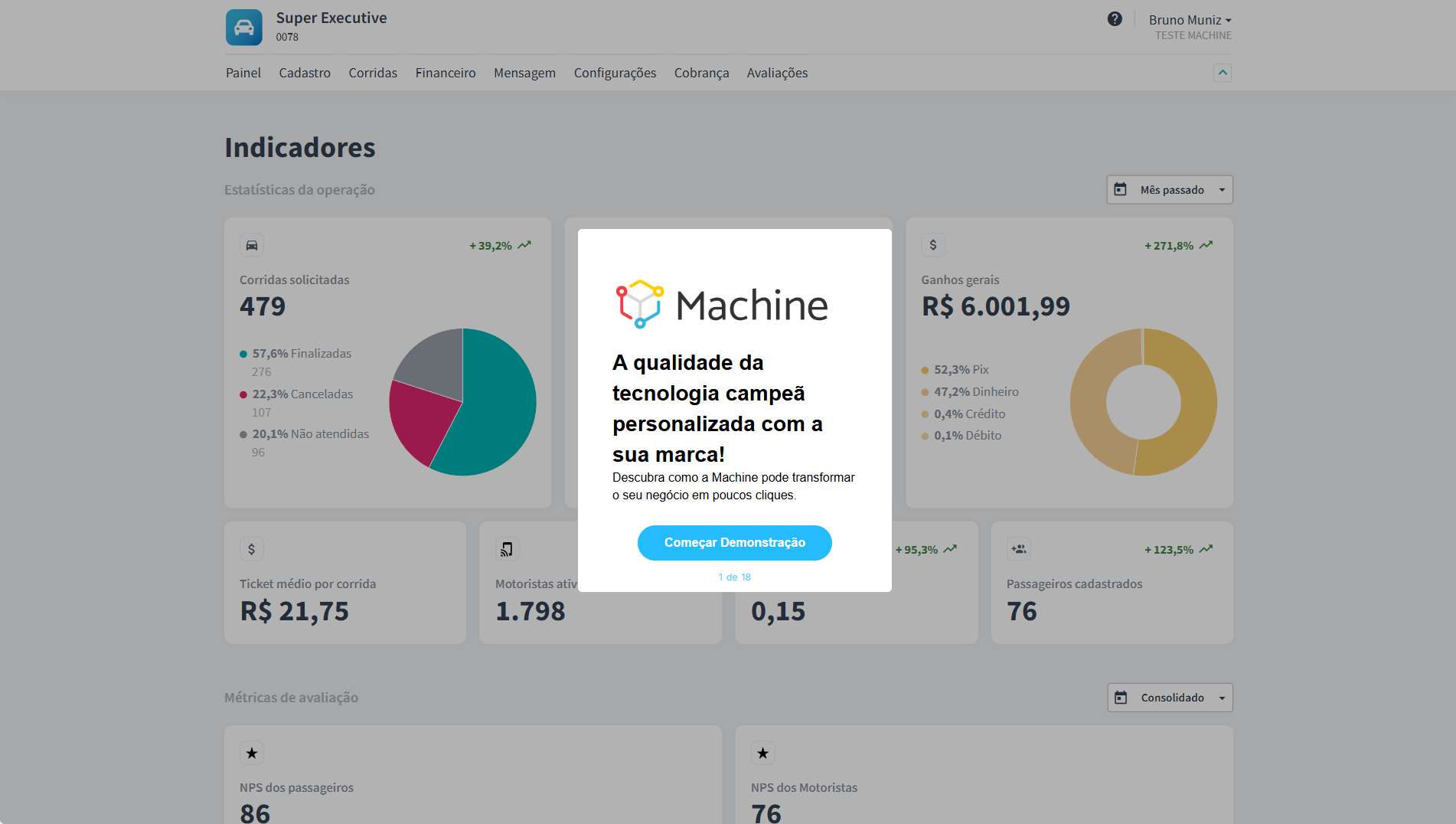Click the dollar icon on Ganhos gerais card
Screen dimensions: 1456x824
(933, 245)
